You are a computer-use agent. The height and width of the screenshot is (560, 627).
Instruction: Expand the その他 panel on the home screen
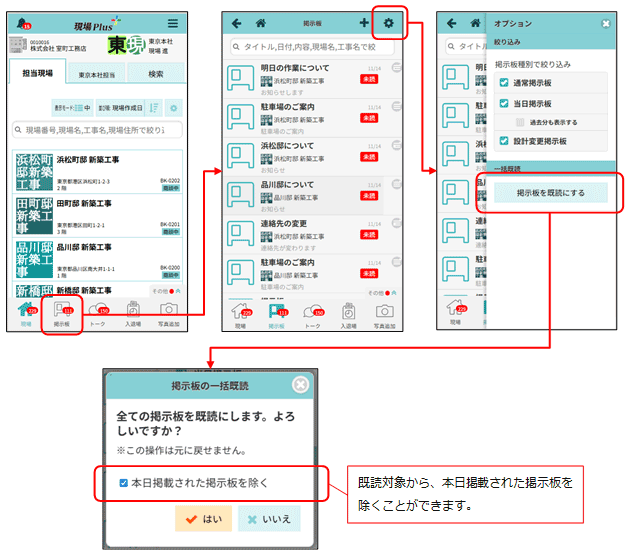[x=164, y=291]
